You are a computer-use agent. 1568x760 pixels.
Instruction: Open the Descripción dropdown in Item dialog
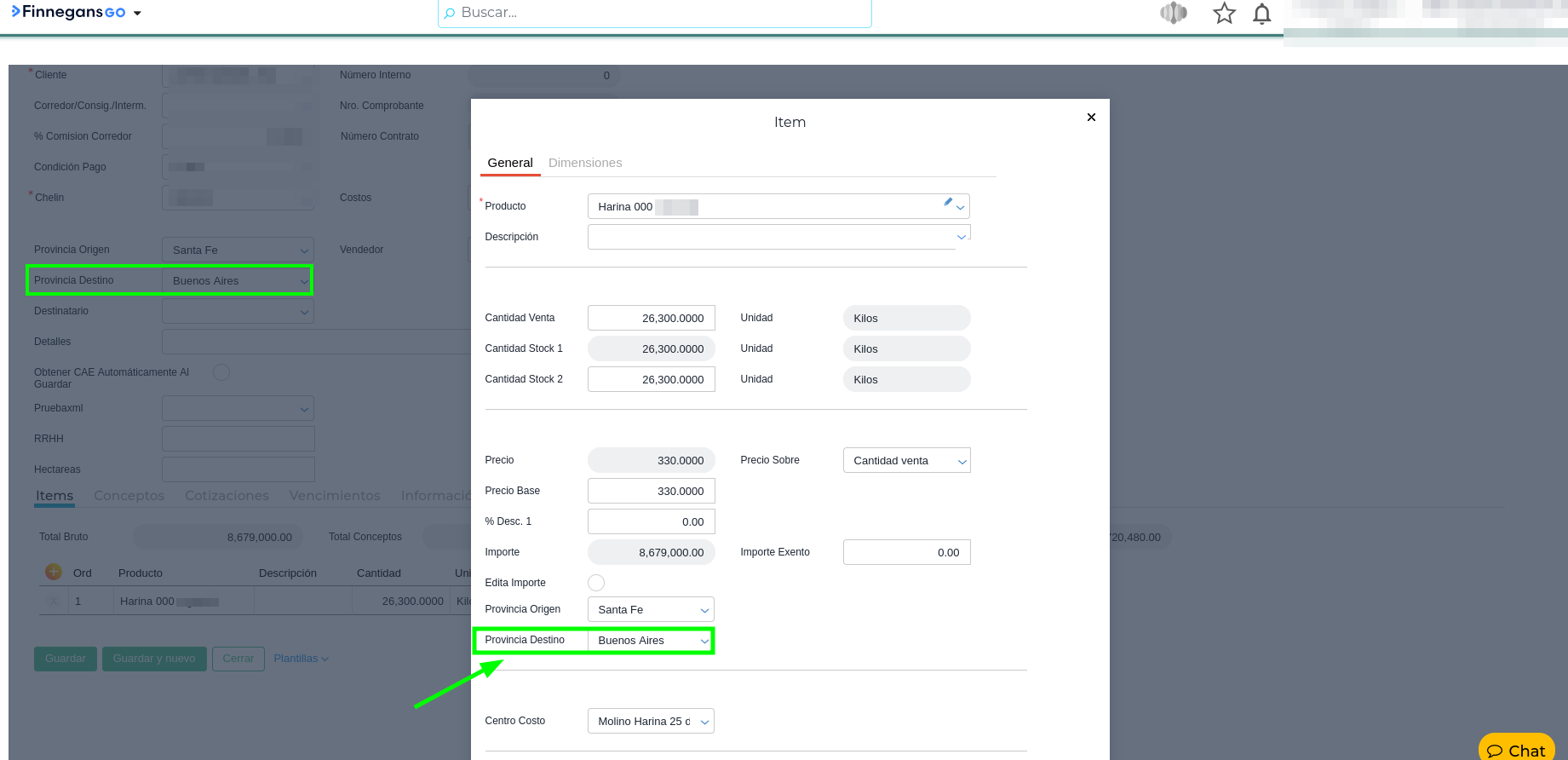[x=961, y=237]
